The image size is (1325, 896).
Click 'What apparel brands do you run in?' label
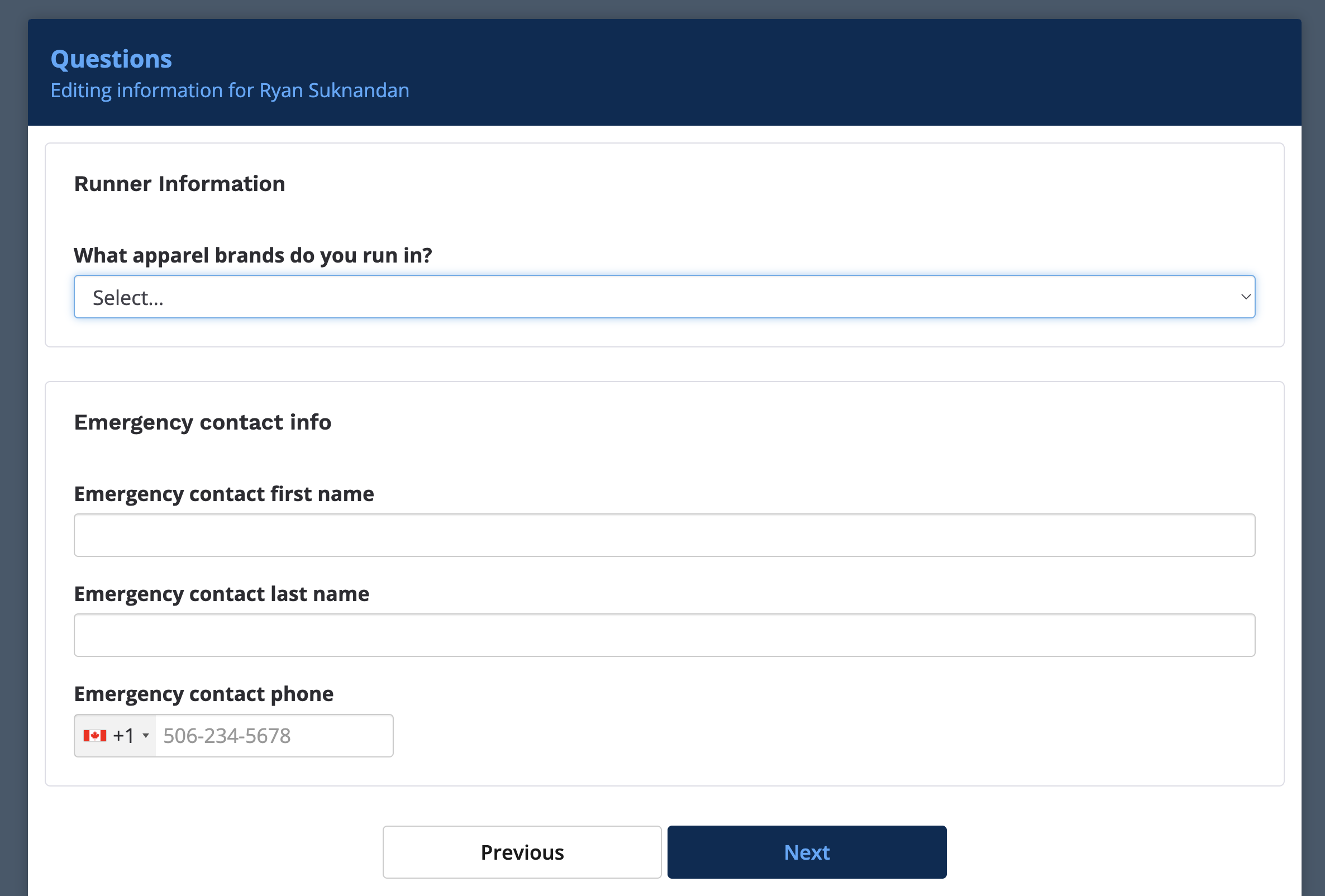click(x=252, y=255)
